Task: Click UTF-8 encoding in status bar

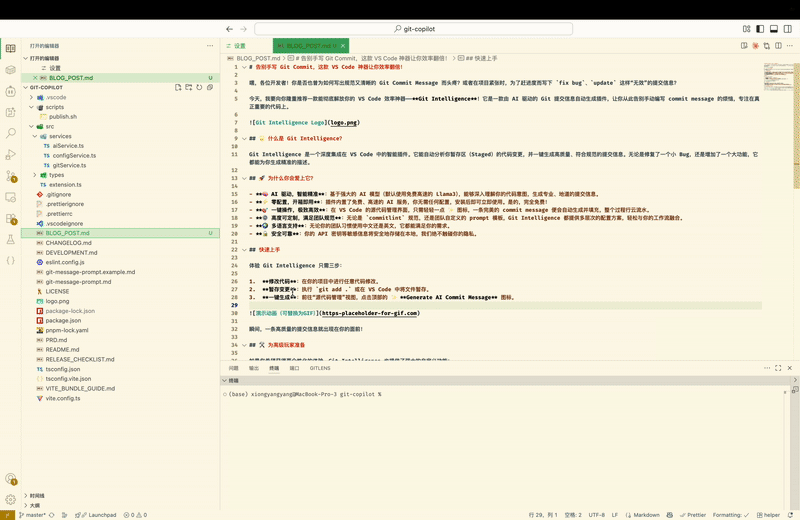Action: [596, 515]
